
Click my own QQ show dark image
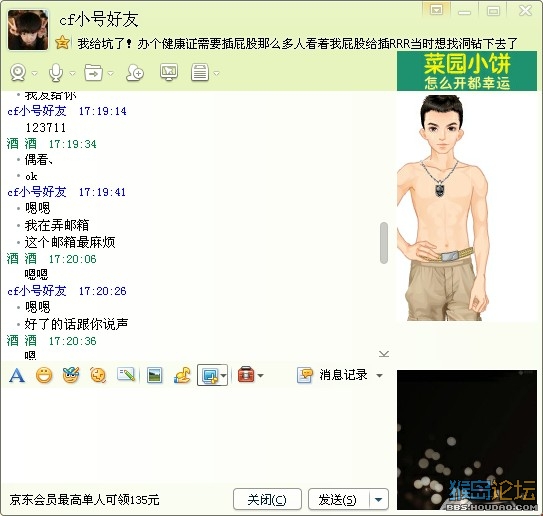click(x=467, y=440)
